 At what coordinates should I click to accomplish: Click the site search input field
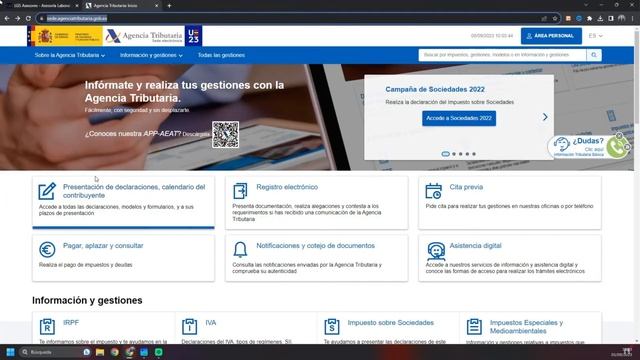tap(502, 55)
